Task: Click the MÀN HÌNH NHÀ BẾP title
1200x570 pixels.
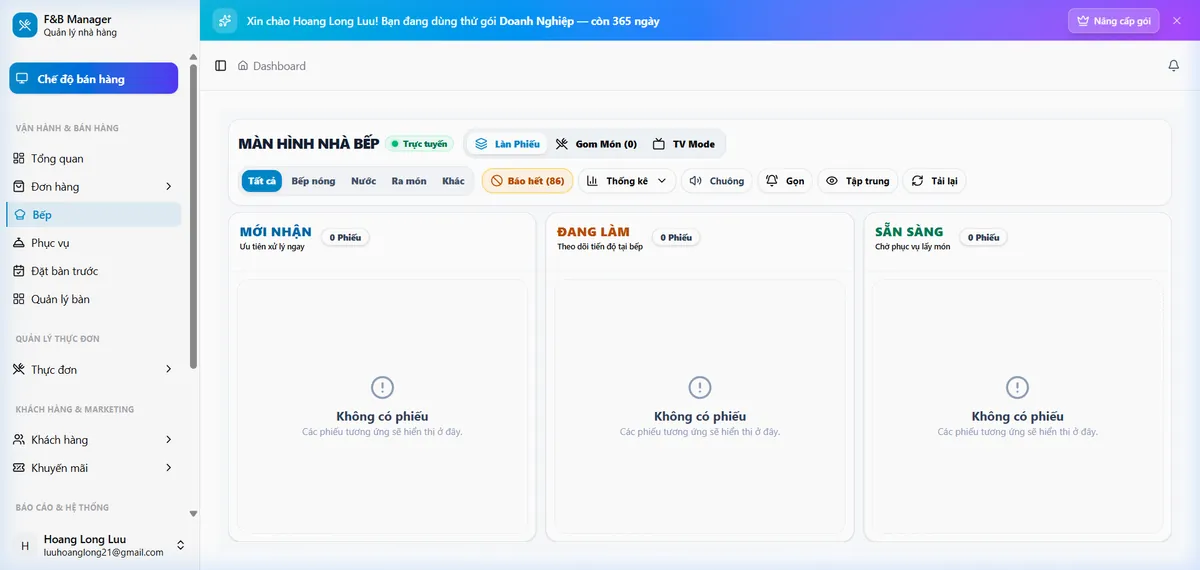Action: coord(309,144)
